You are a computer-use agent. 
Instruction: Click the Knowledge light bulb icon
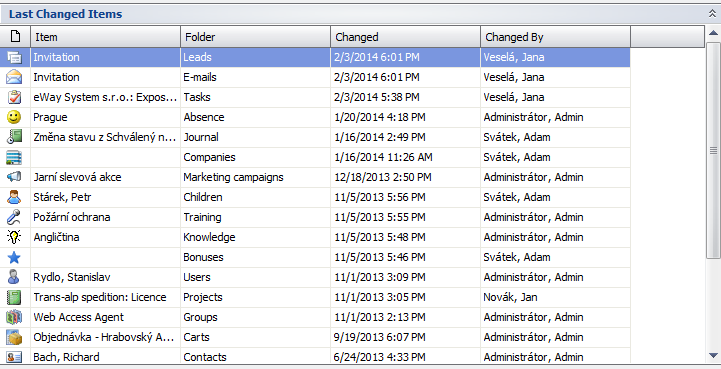tap(14, 237)
